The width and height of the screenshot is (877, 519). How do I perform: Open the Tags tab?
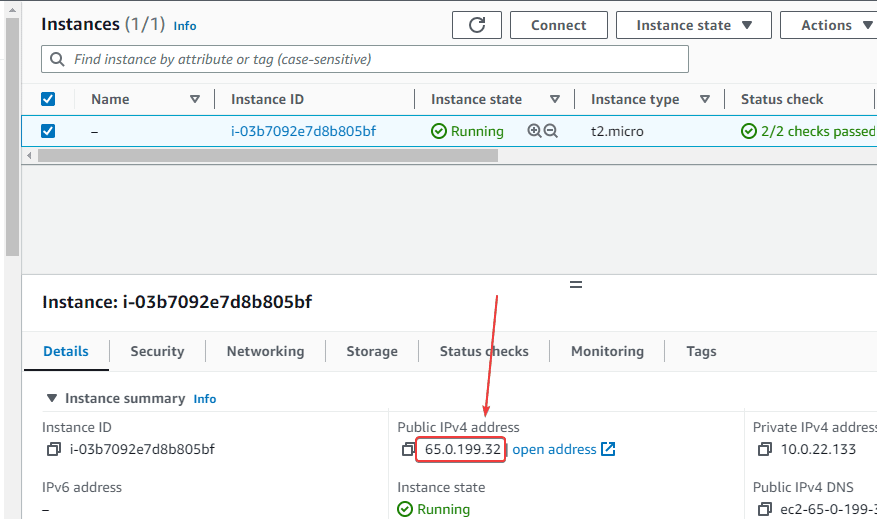pyautogui.click(x=701, y=351)
